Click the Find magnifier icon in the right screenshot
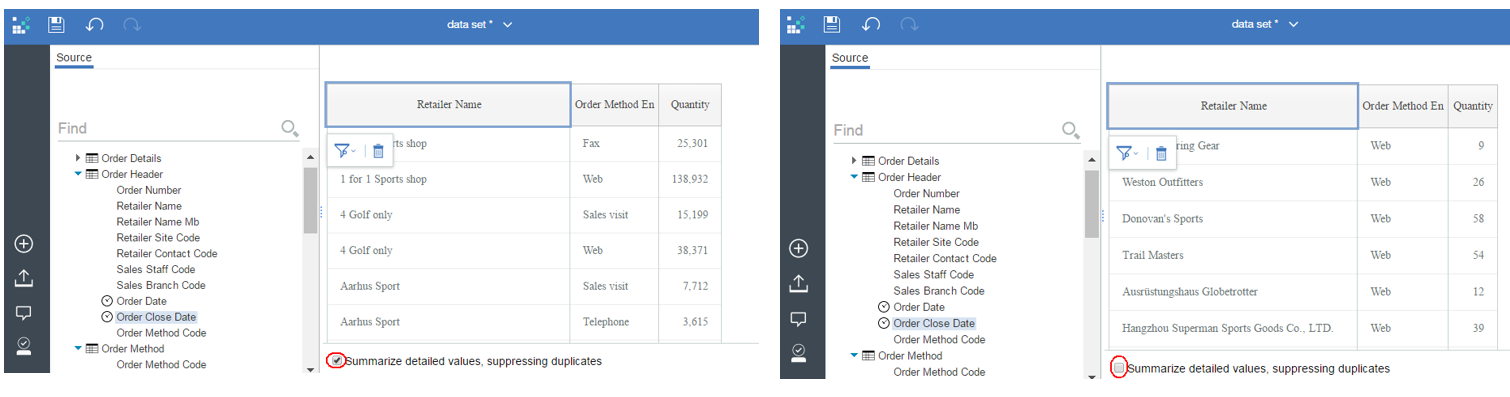The width and height of the screenshot is (1510, 397). click(x=1070, y=130)
